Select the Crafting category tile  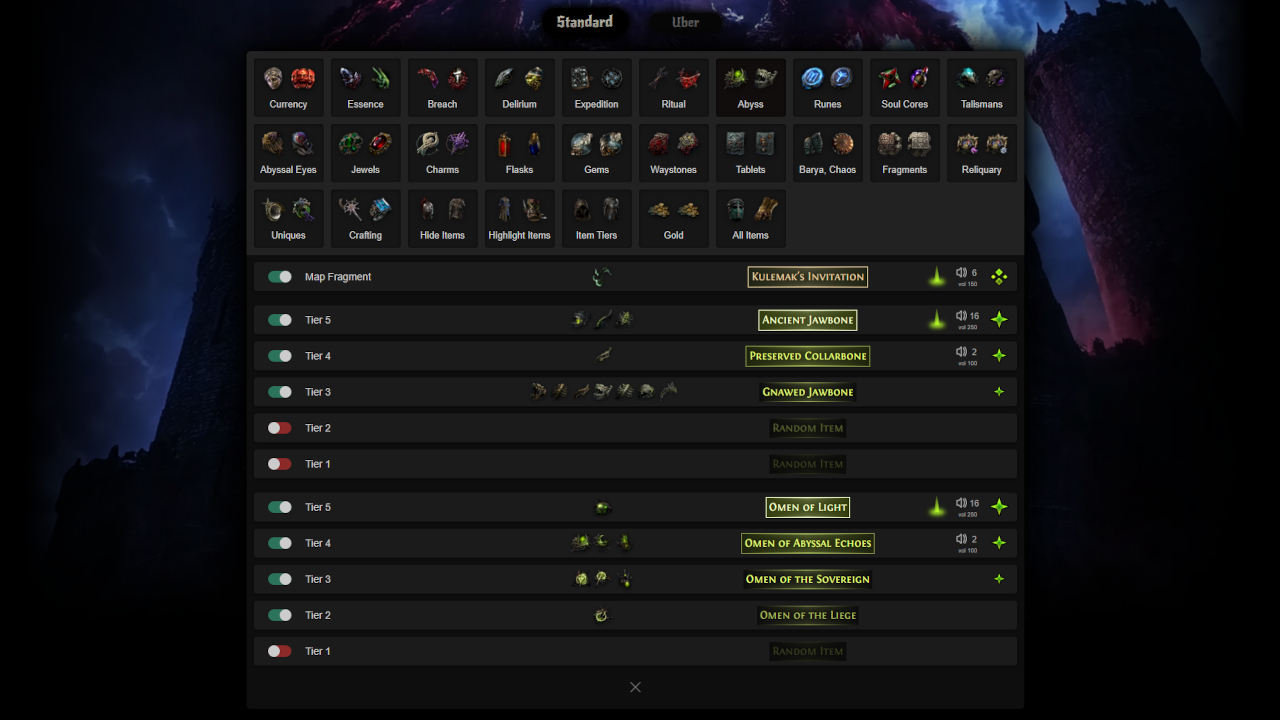tap(365, 219)
